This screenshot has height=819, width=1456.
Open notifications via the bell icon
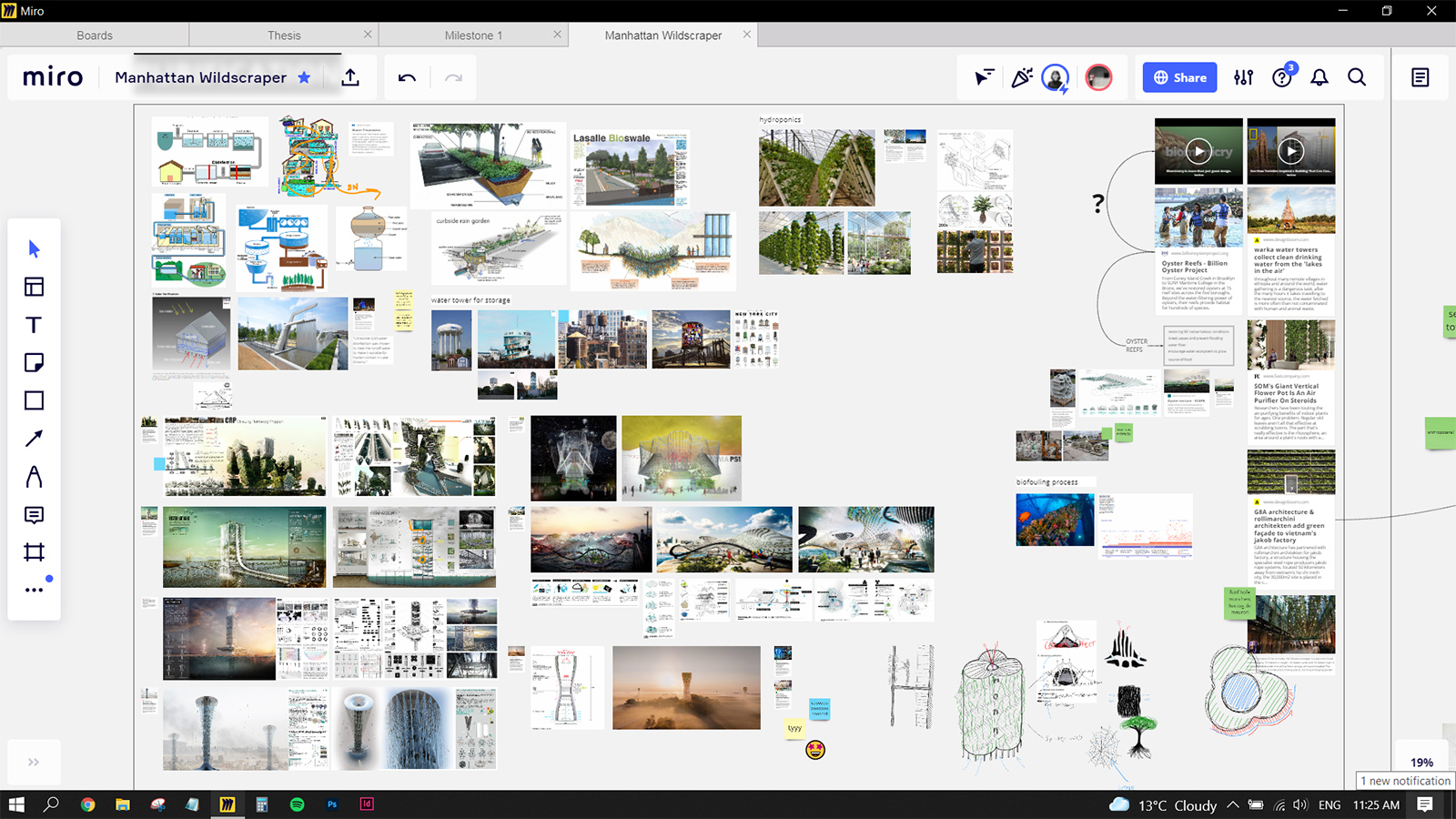pos(1319,77)
